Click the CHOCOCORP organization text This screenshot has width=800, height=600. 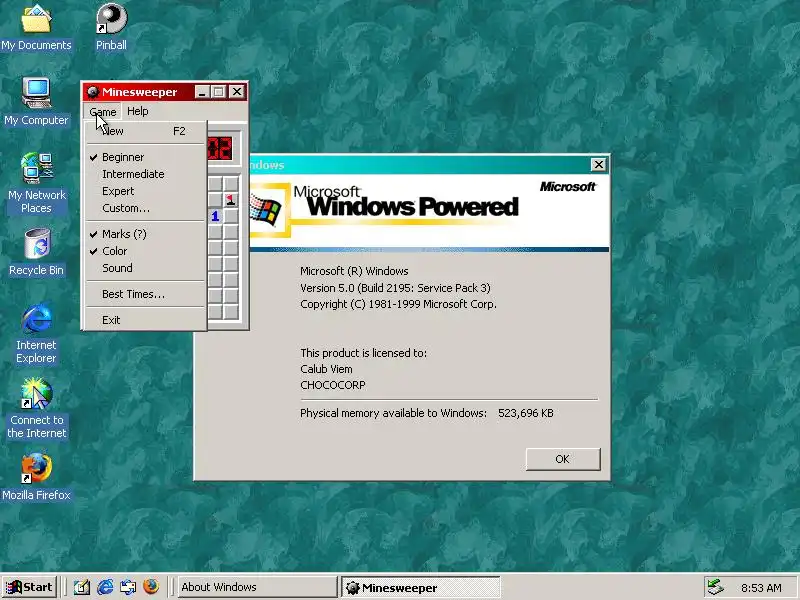point(333,385)
